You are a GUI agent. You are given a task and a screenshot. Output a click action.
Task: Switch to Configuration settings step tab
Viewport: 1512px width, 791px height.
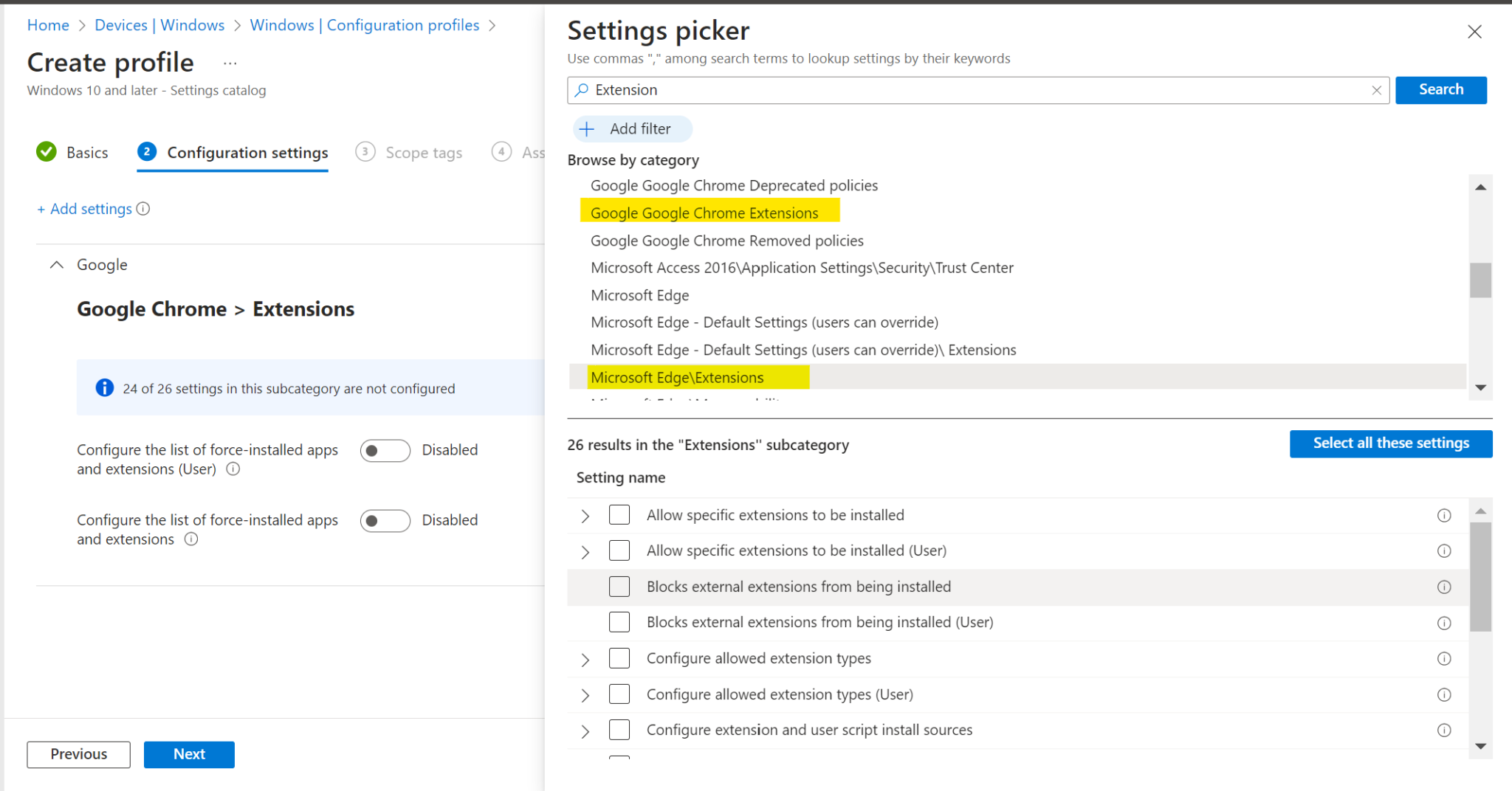[x=233, y=153]
